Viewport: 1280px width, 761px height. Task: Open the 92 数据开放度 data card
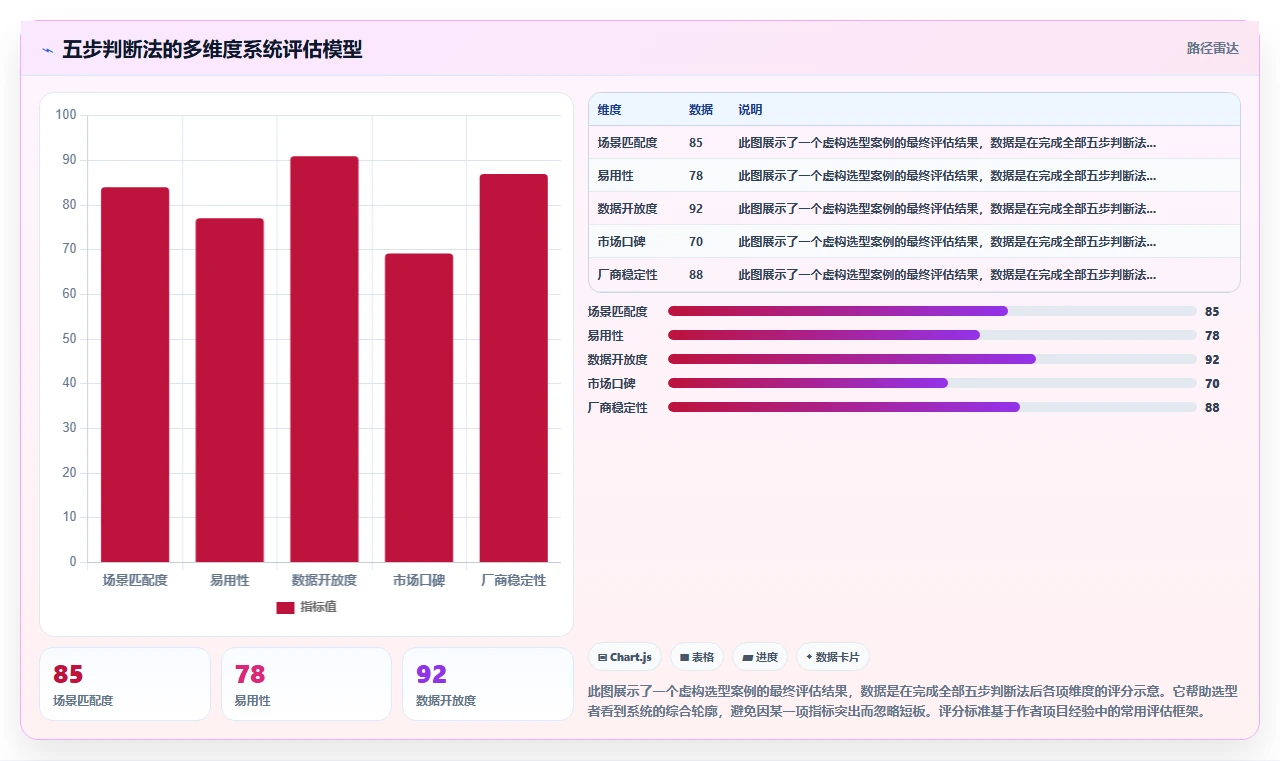(488, 684)
